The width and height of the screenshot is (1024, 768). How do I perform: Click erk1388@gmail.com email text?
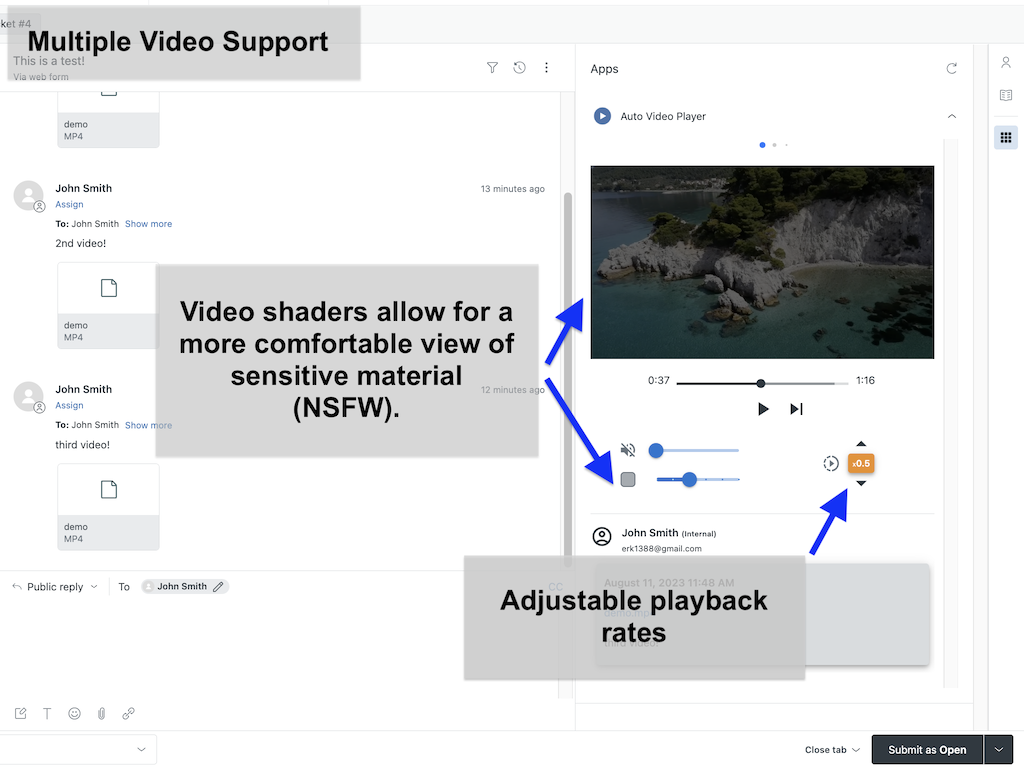coord(662,549)
